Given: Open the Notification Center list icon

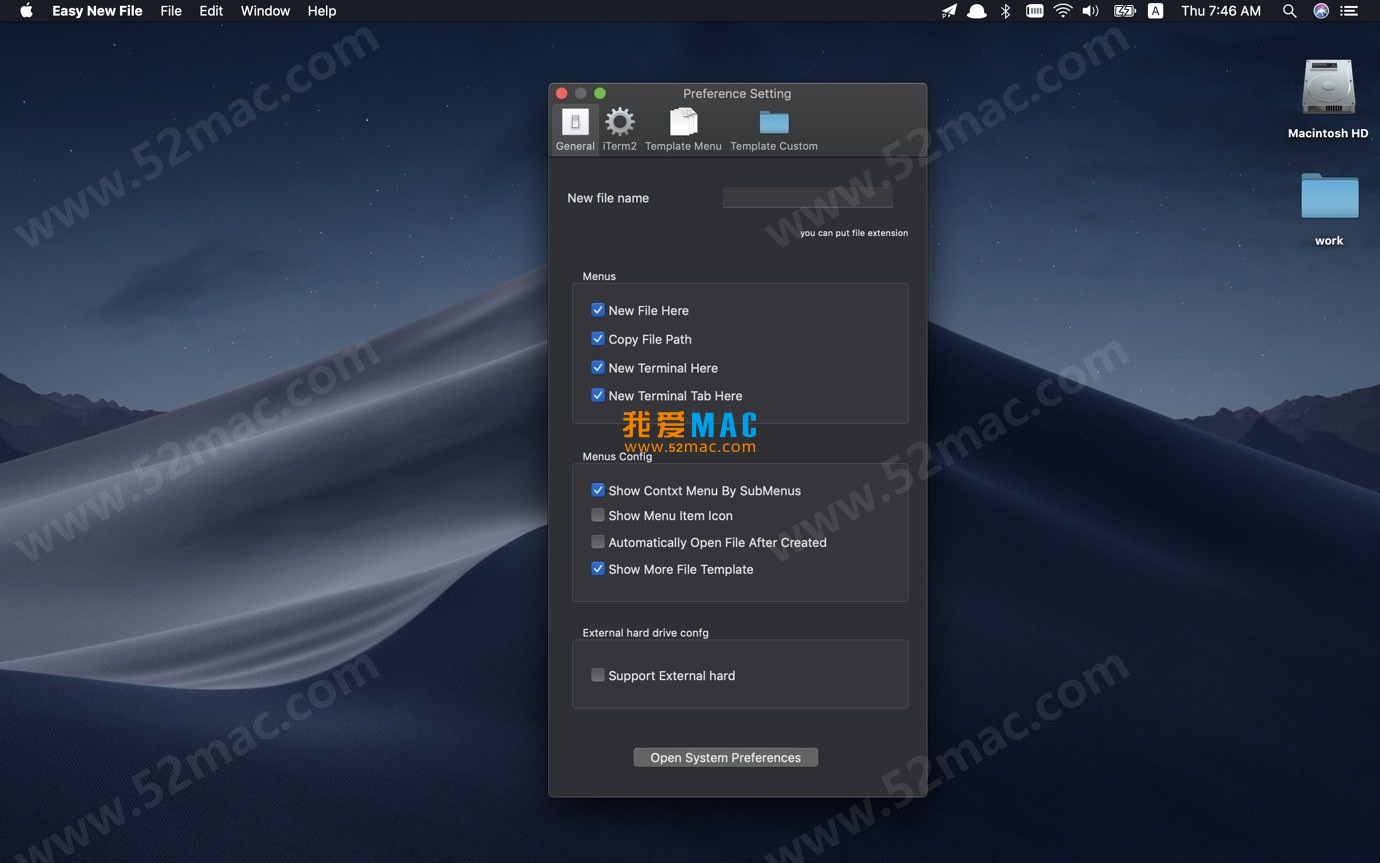Looking at the screenshot, I should [1349, 11].
